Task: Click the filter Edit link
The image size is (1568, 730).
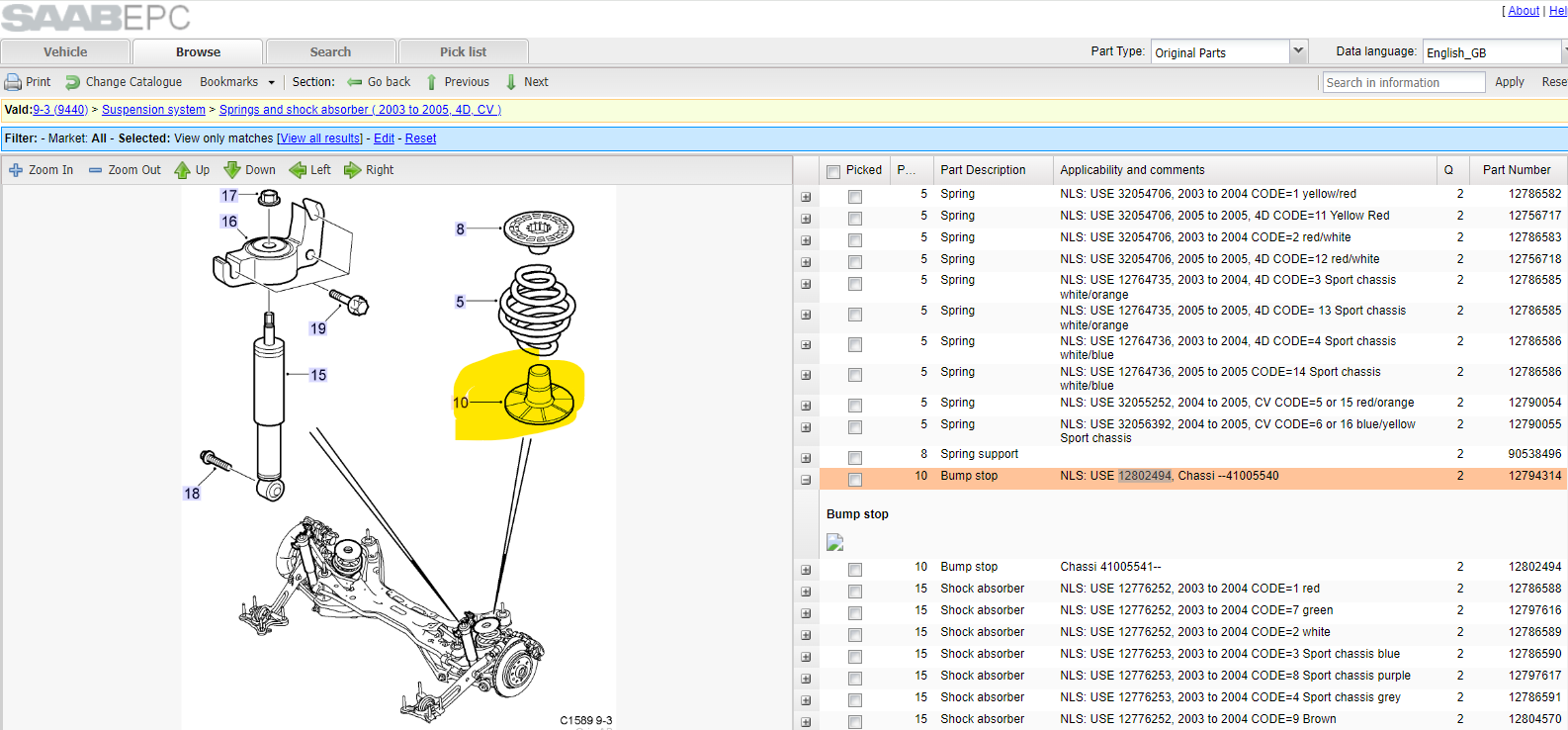Action: [384, 138]
